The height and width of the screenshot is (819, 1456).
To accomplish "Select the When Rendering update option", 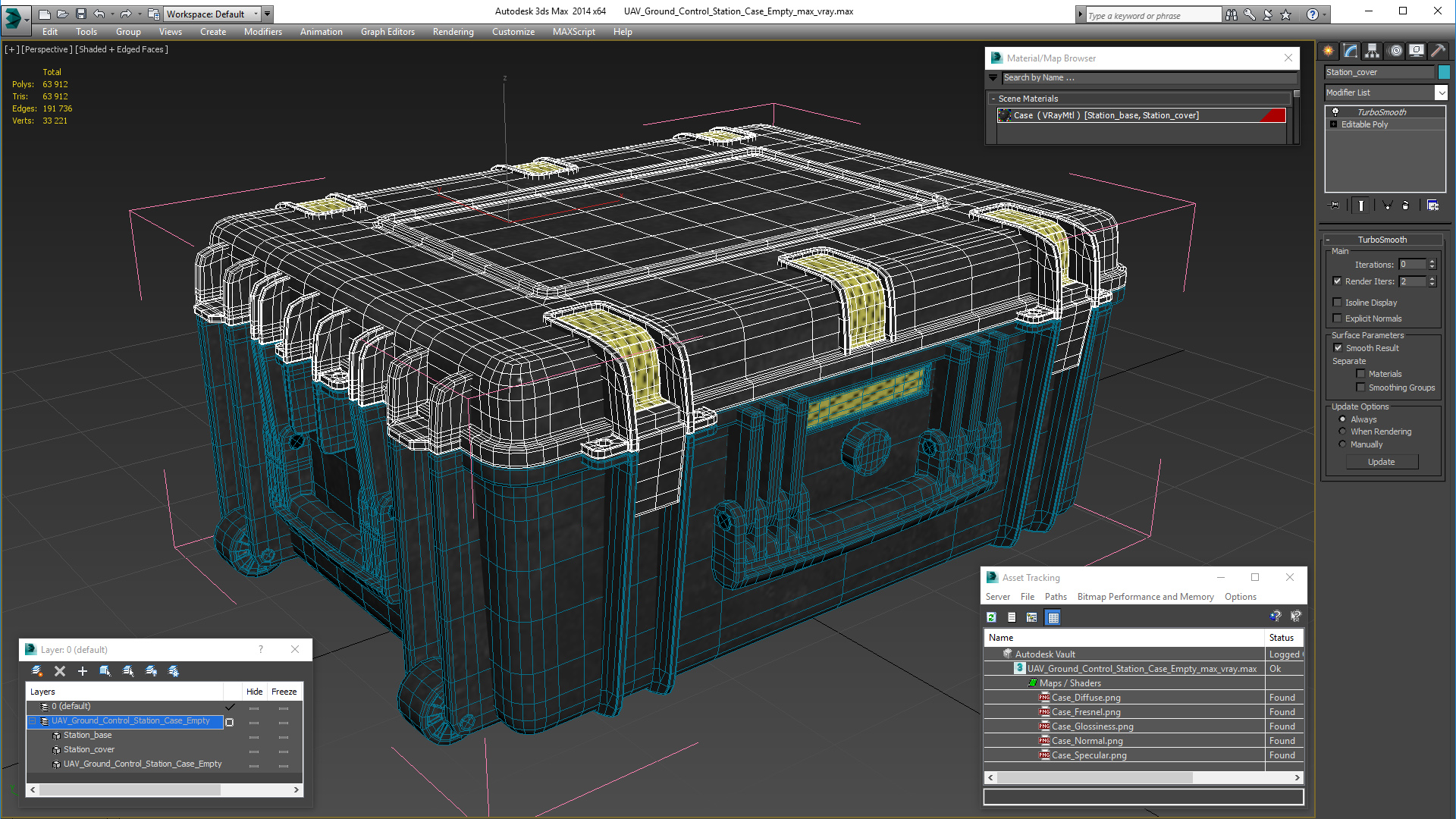I will [x=1342, y=431].
